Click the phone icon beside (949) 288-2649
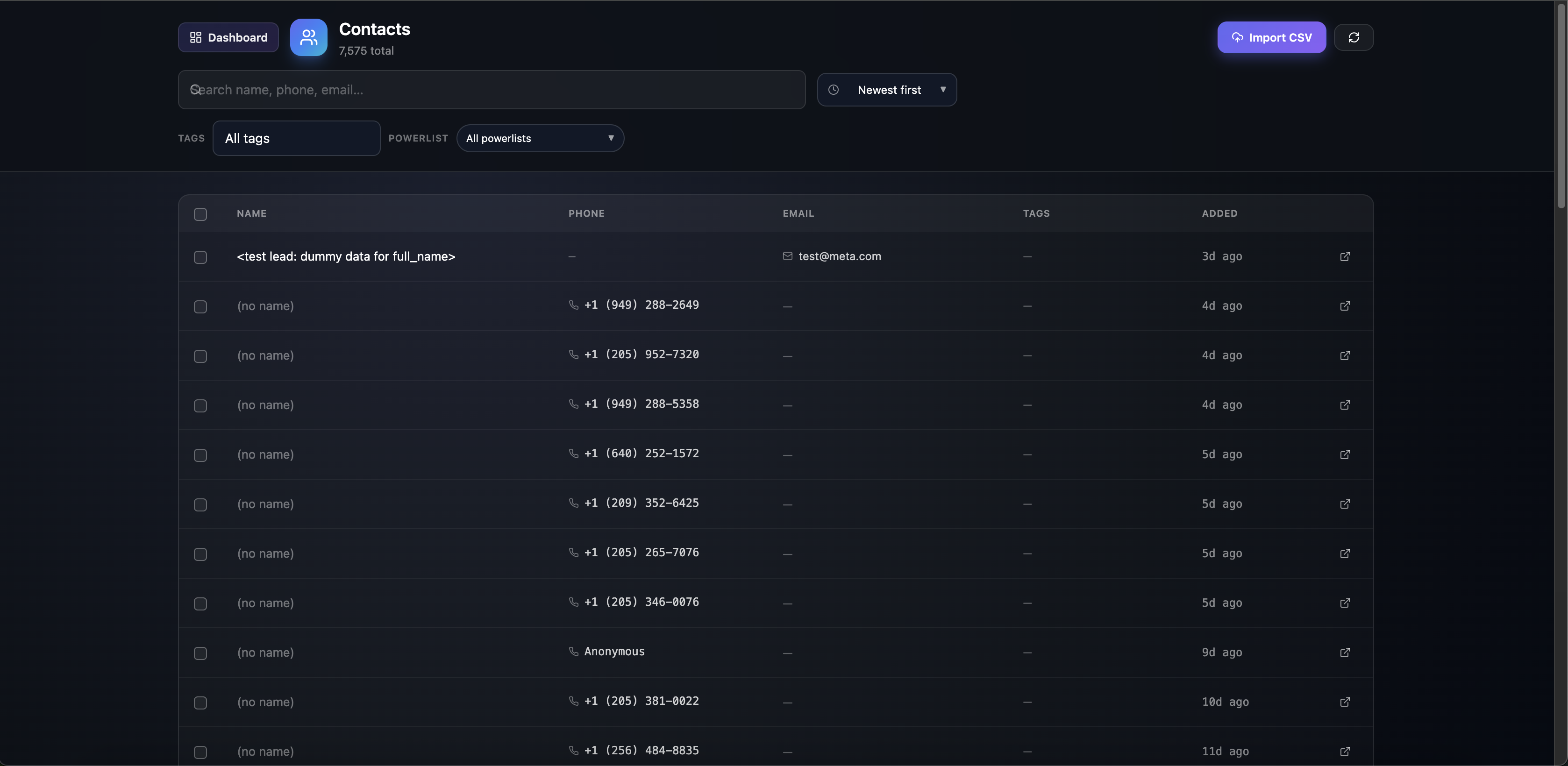The image size is (1568, 766). 573,305
